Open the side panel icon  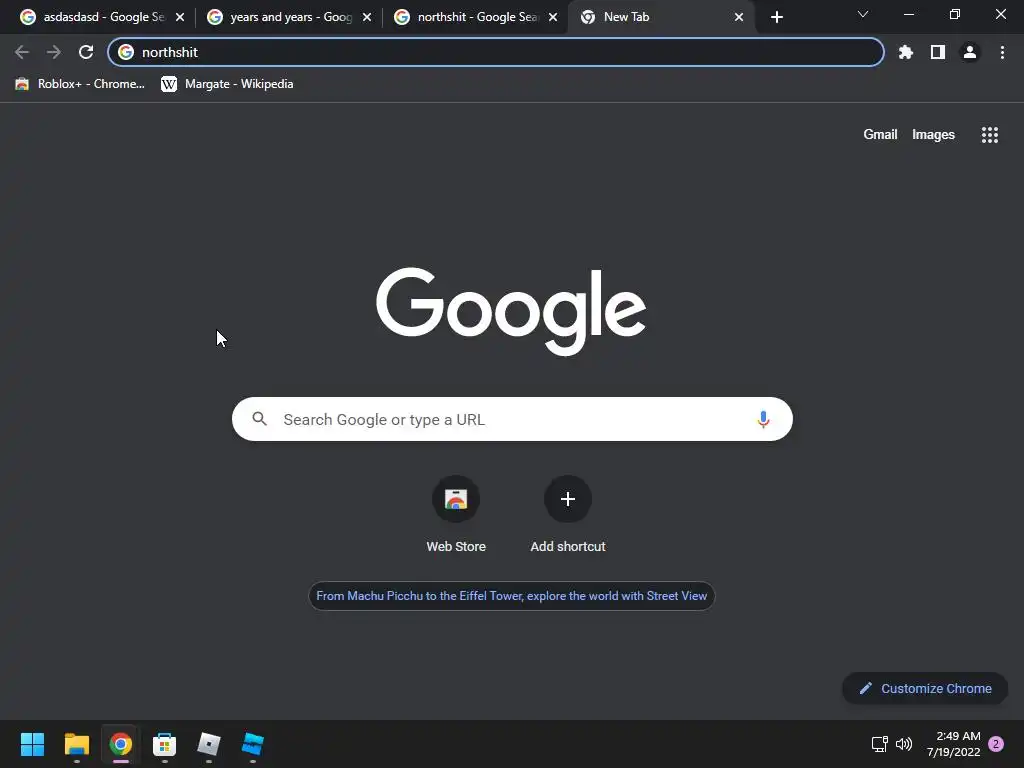pos(938,52)
